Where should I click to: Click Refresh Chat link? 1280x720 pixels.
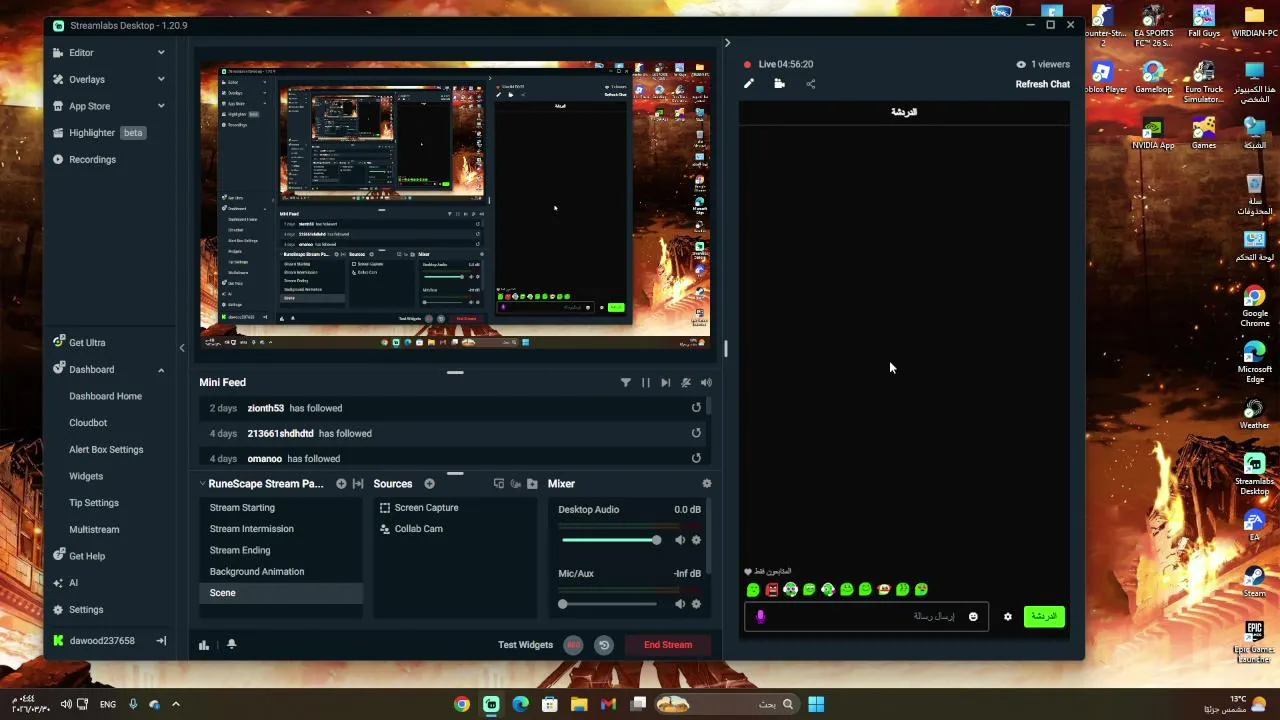(x=1042, y=84)
